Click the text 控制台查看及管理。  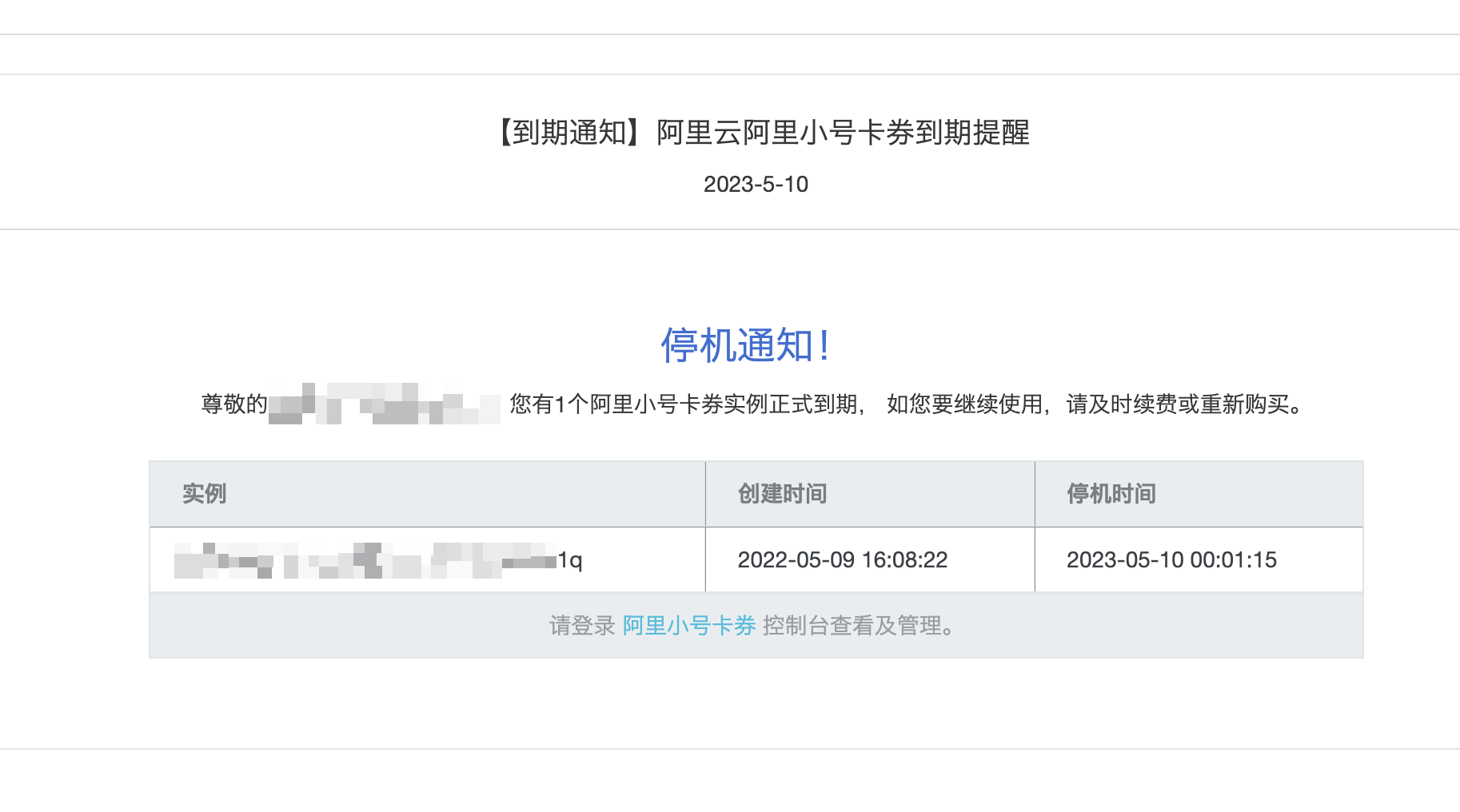[x=860, y=626]
